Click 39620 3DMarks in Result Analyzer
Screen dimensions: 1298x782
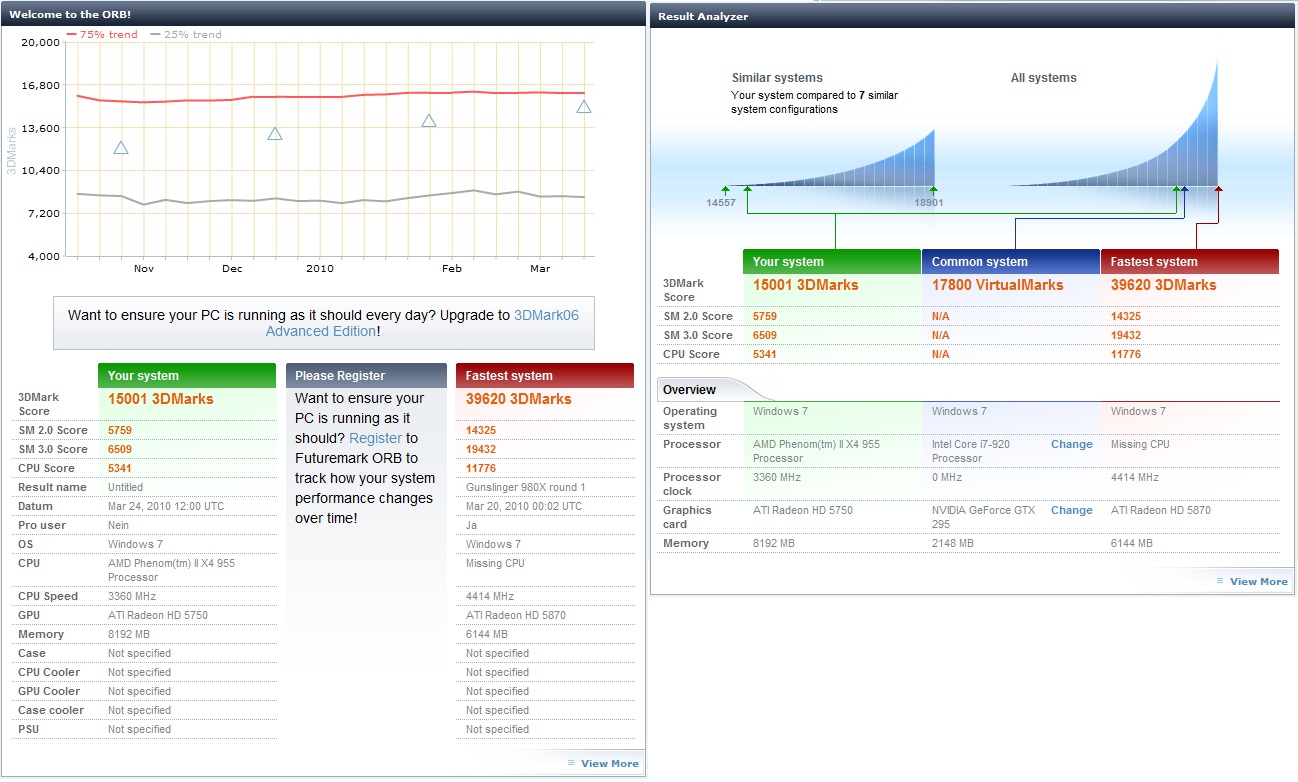click(1163, 285)
